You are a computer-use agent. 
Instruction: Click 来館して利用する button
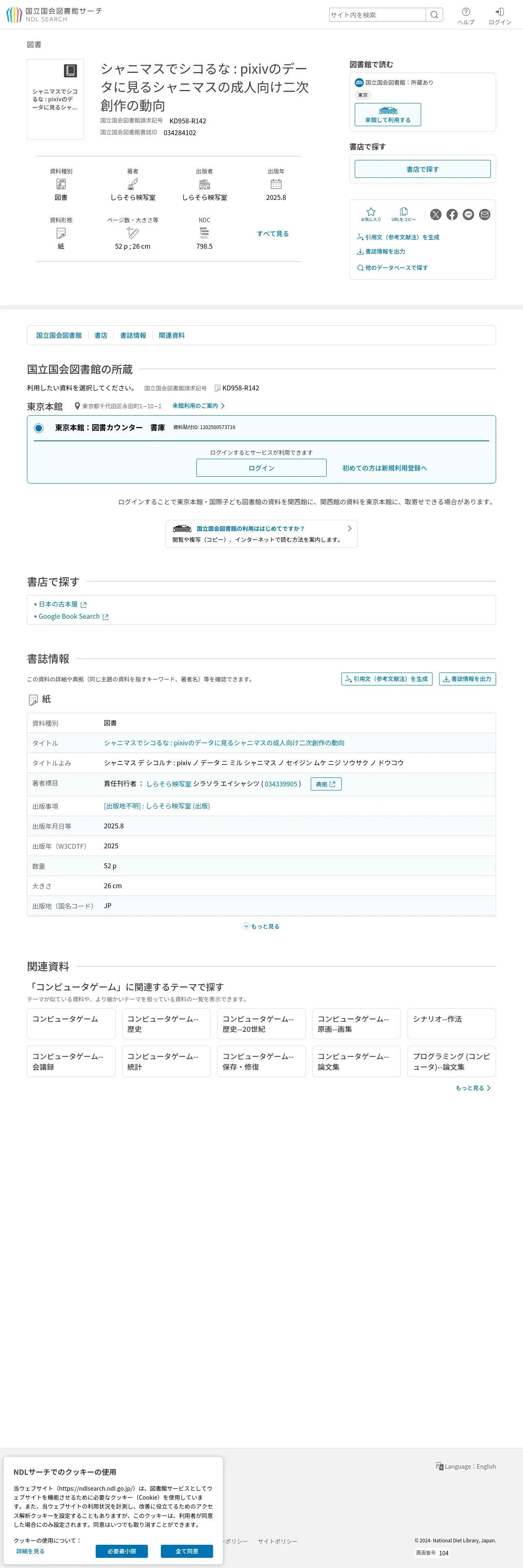[x=388, y=114]
